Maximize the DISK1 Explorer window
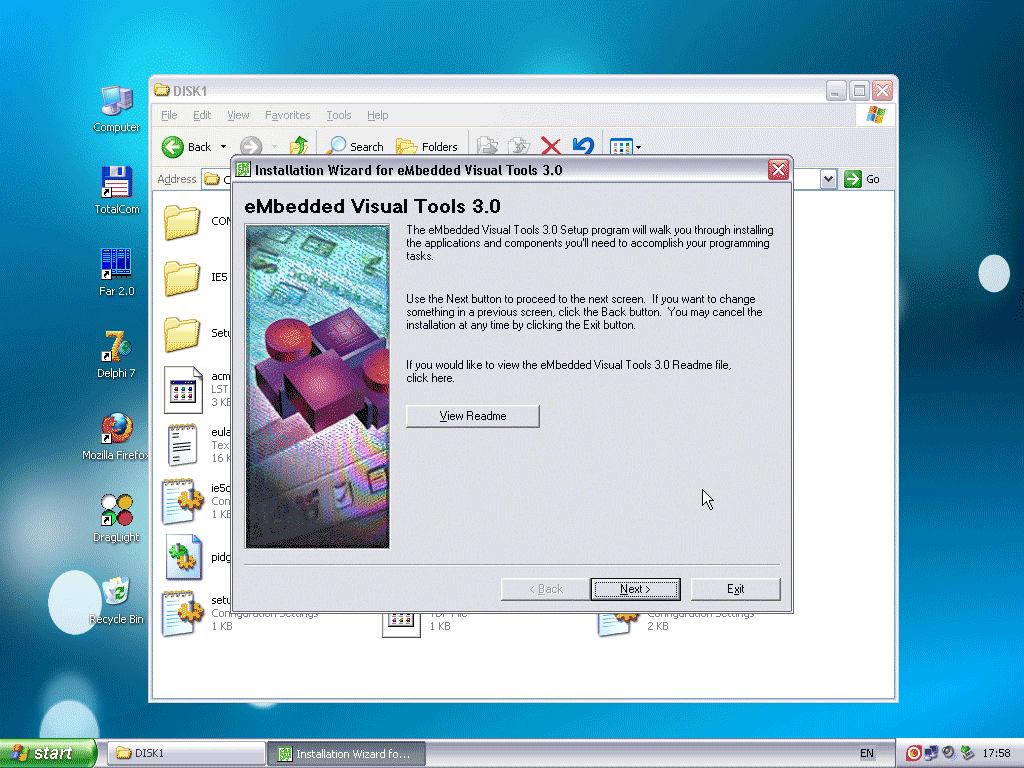This screenshot has height=768, width=1024. coord(859,91)
